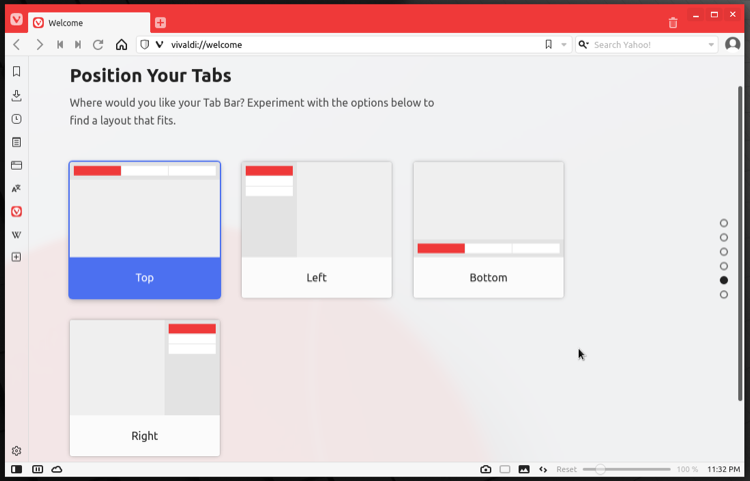
Task: Go to the home page
Action: click(x=121, y=44)
